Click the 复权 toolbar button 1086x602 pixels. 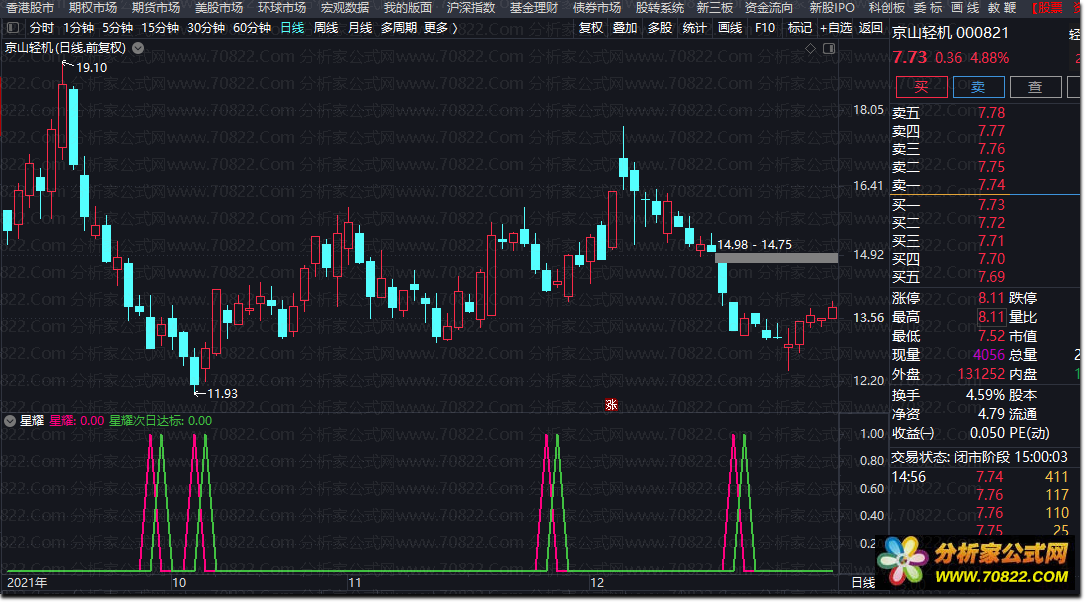[x=591, y=28]
